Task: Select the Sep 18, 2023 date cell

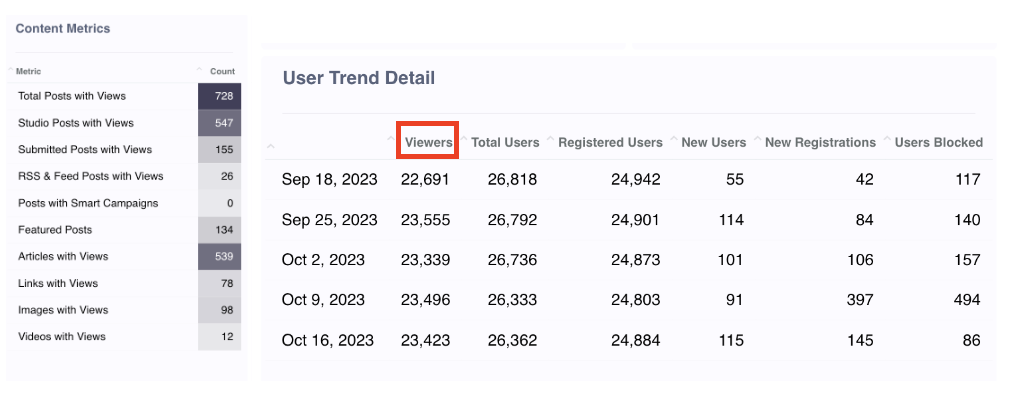Action: click(x=329, y=180)
